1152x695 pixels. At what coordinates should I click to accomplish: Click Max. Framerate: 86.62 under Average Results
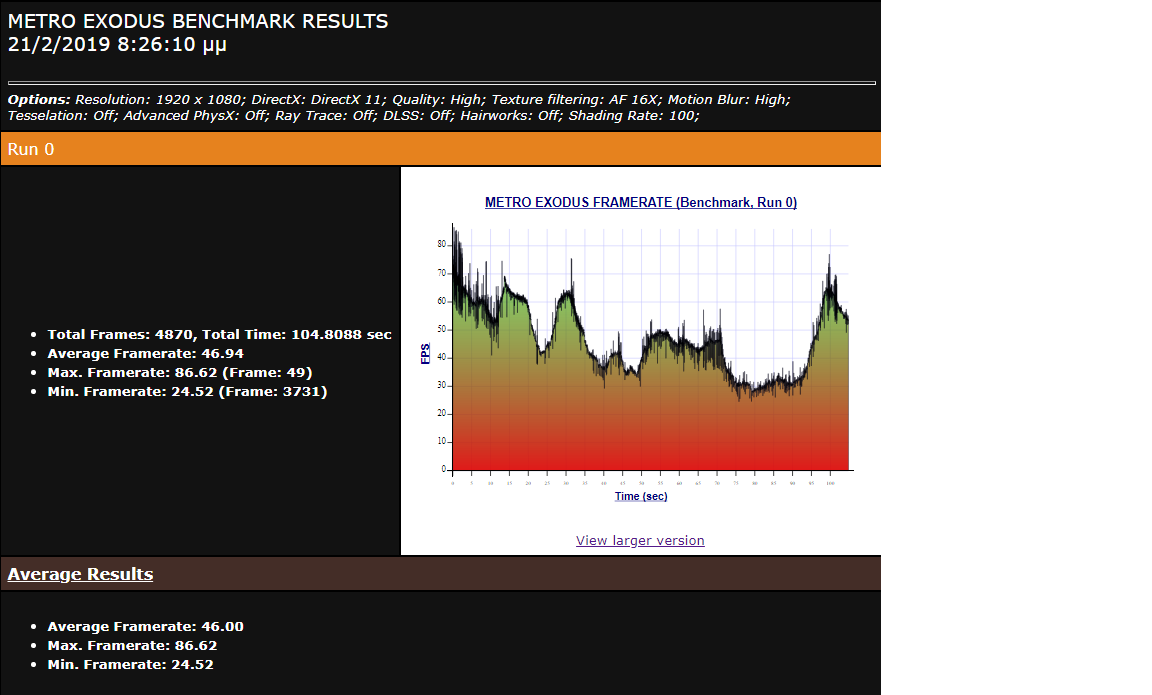click(x=132, y=646)
